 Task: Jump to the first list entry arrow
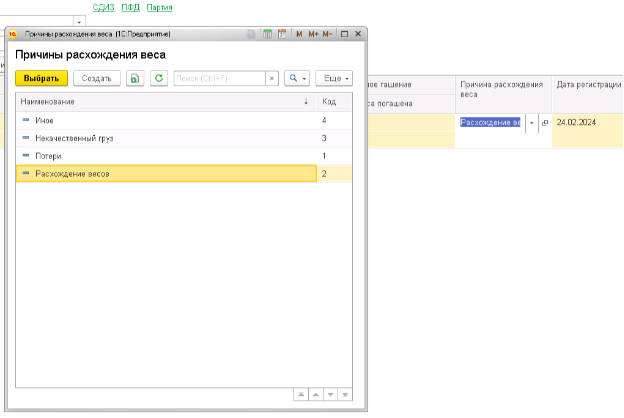pos(298,394)
